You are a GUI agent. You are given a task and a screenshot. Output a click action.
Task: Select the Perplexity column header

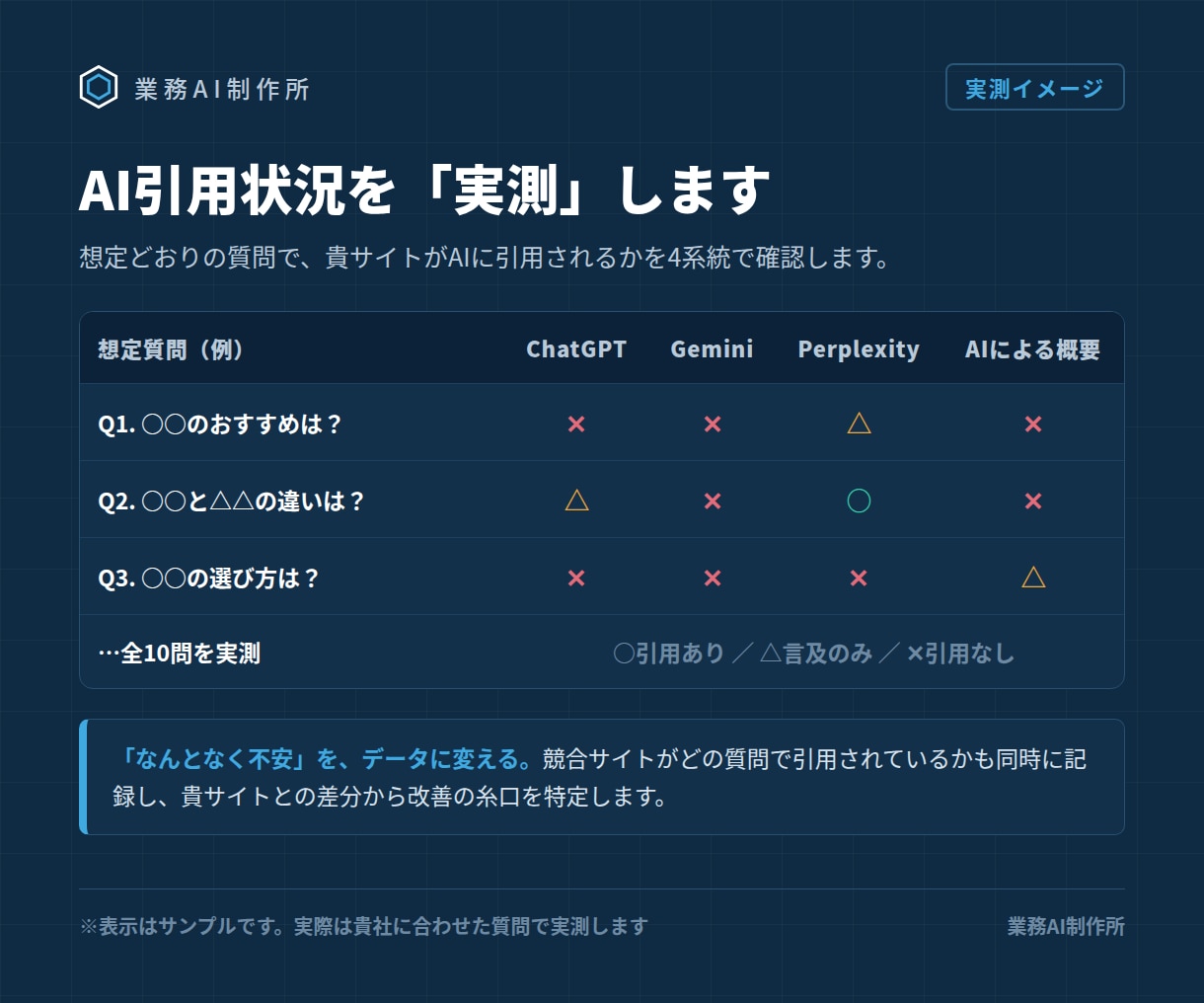click(859, 349)
